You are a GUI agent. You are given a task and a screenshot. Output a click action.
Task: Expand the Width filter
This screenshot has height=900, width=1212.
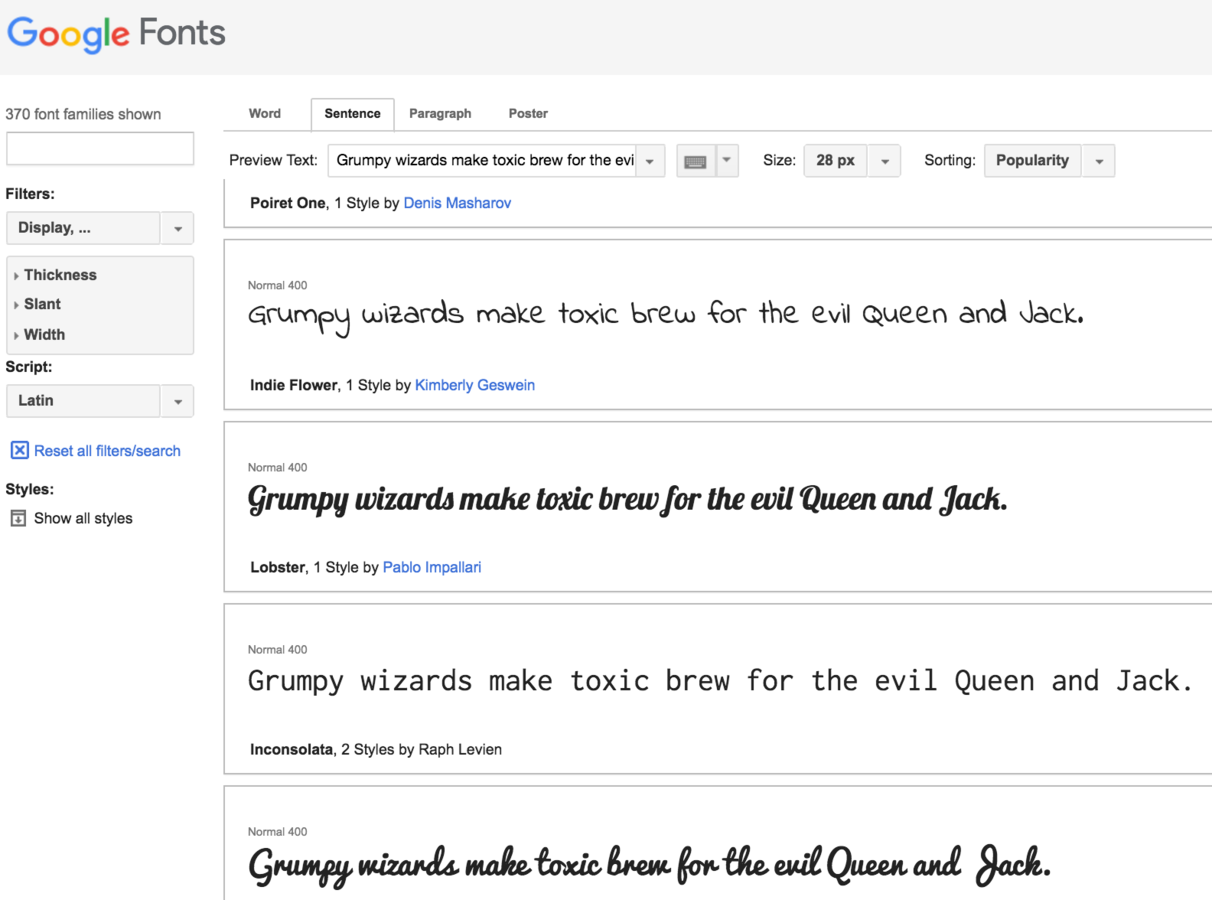39,335
